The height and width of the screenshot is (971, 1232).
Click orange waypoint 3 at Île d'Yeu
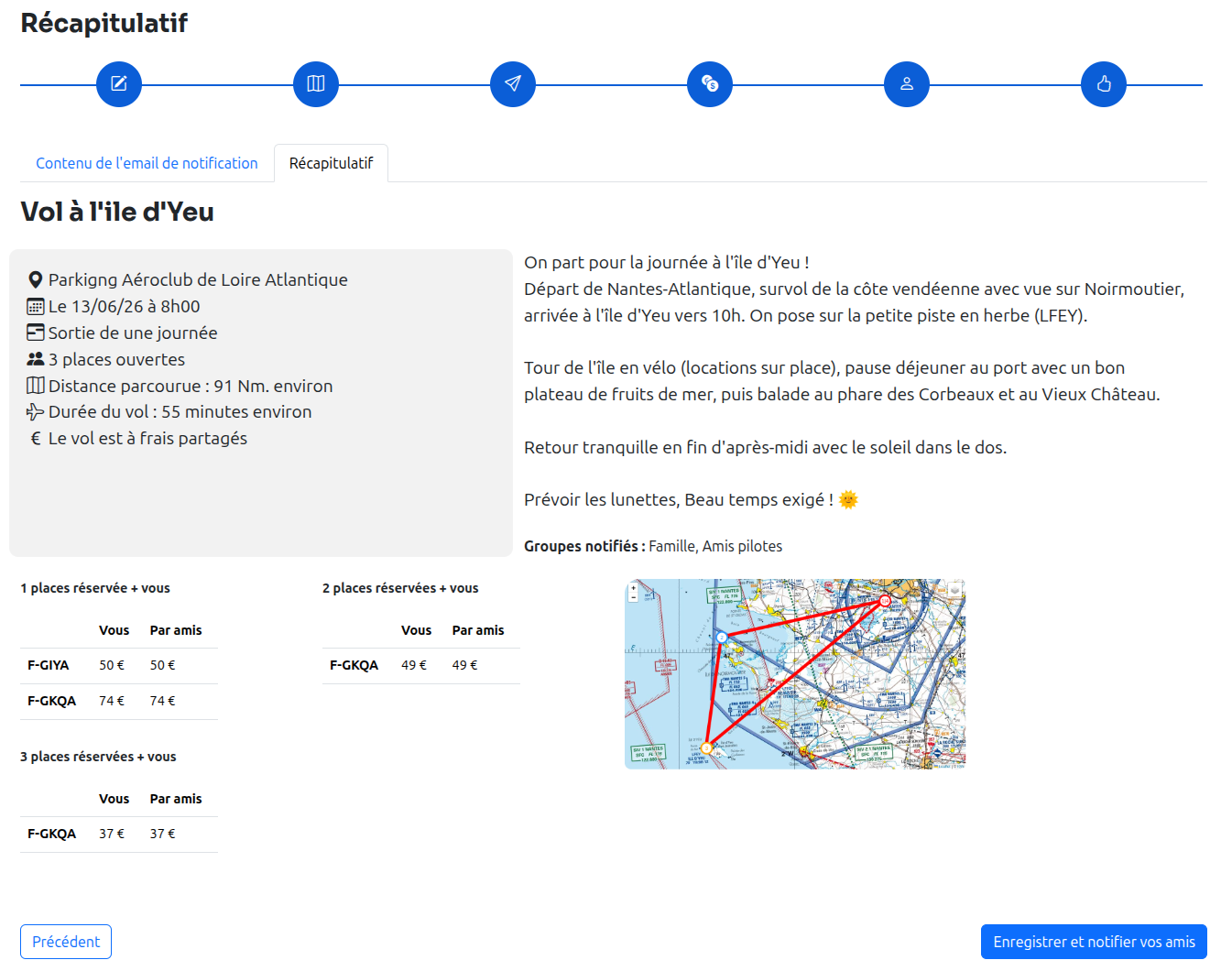[706, 748]
